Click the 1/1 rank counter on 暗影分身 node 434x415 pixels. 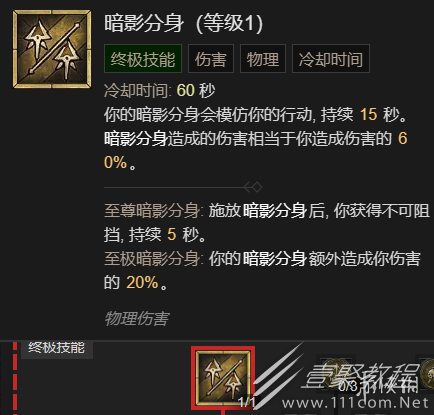247,402
